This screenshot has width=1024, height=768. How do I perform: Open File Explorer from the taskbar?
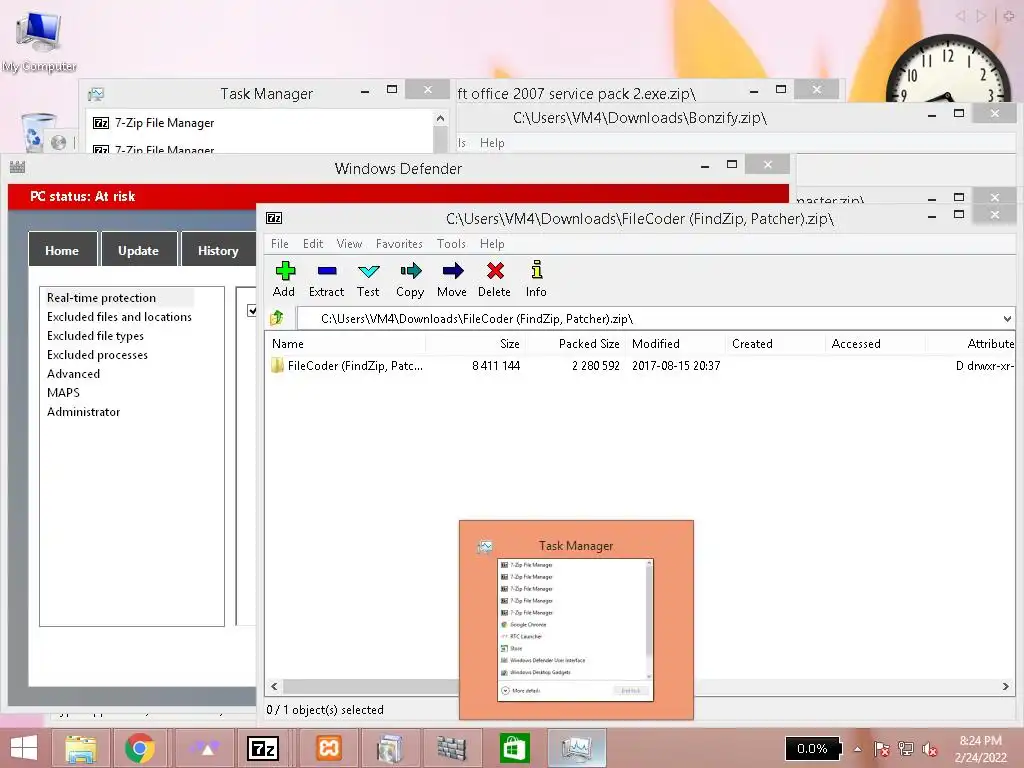point(81,748)
